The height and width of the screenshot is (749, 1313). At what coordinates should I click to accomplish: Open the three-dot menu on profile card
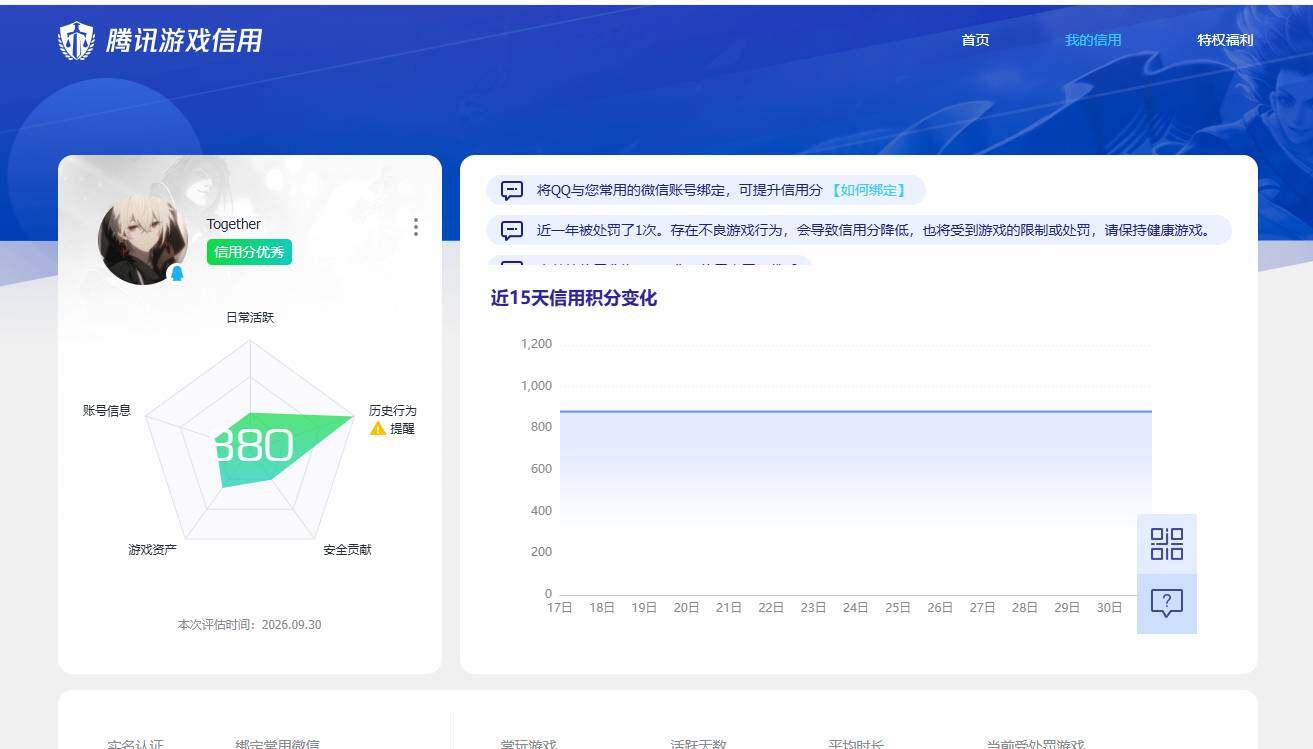tap(416, 227)
